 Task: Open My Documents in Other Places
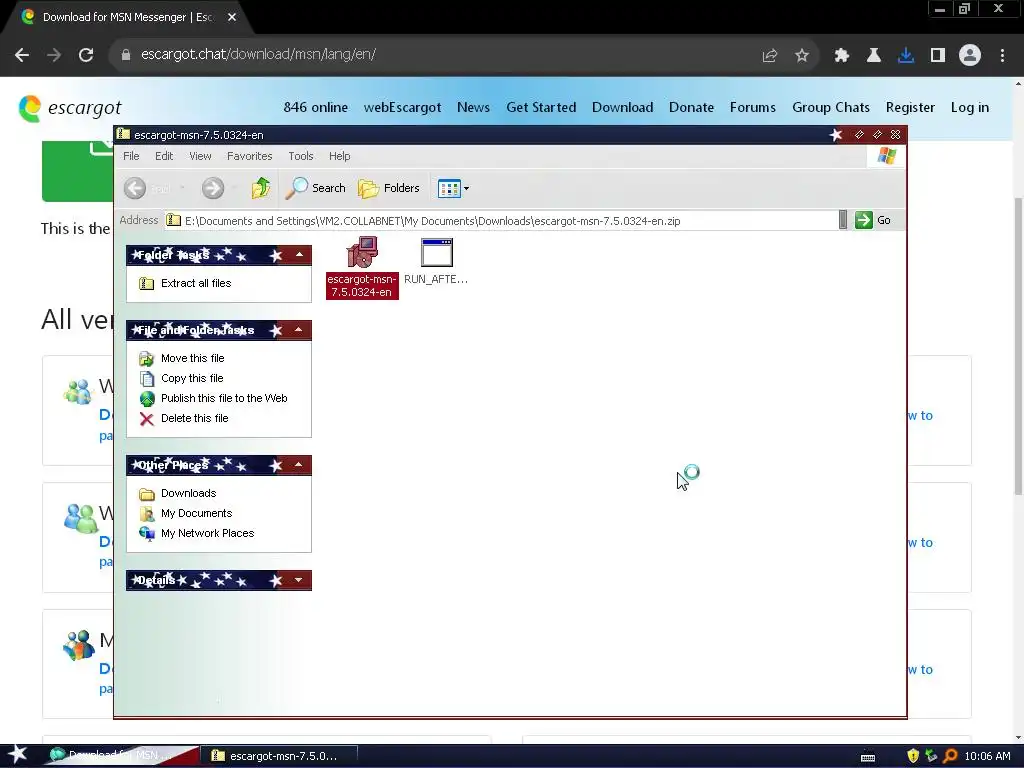[x=185, y=513]
